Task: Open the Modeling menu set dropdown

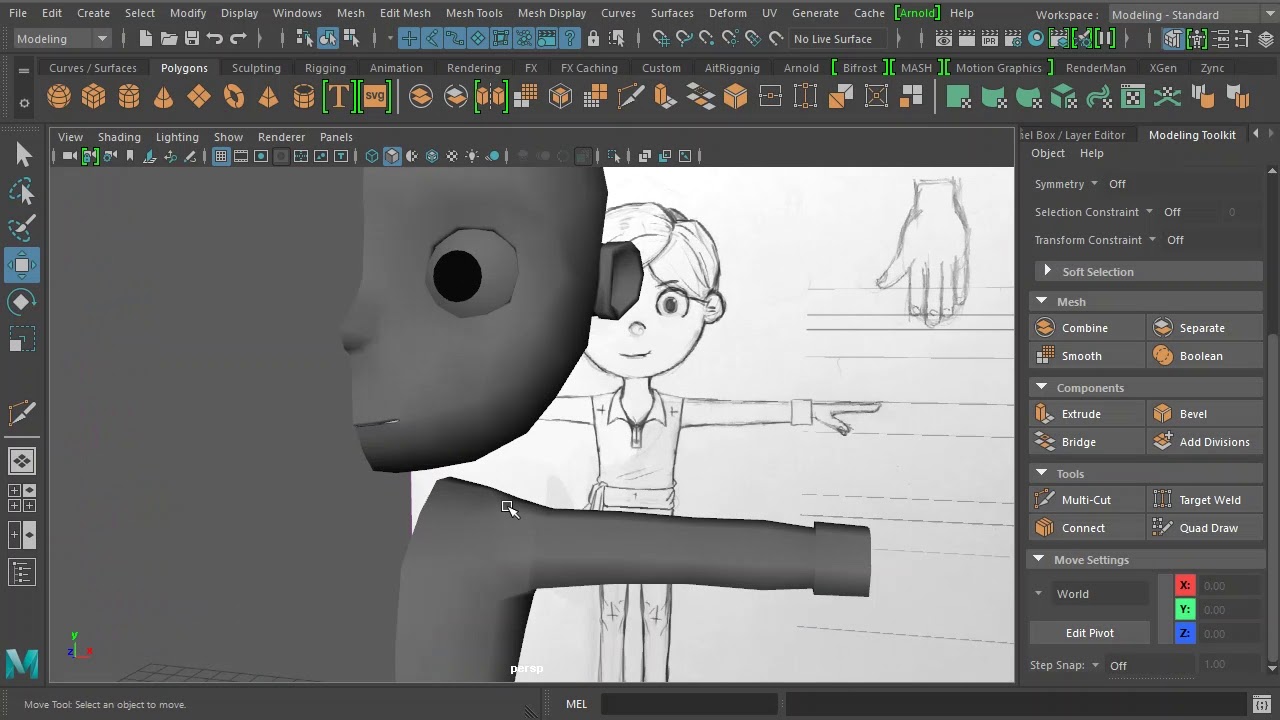Action: tap(62, 38)
